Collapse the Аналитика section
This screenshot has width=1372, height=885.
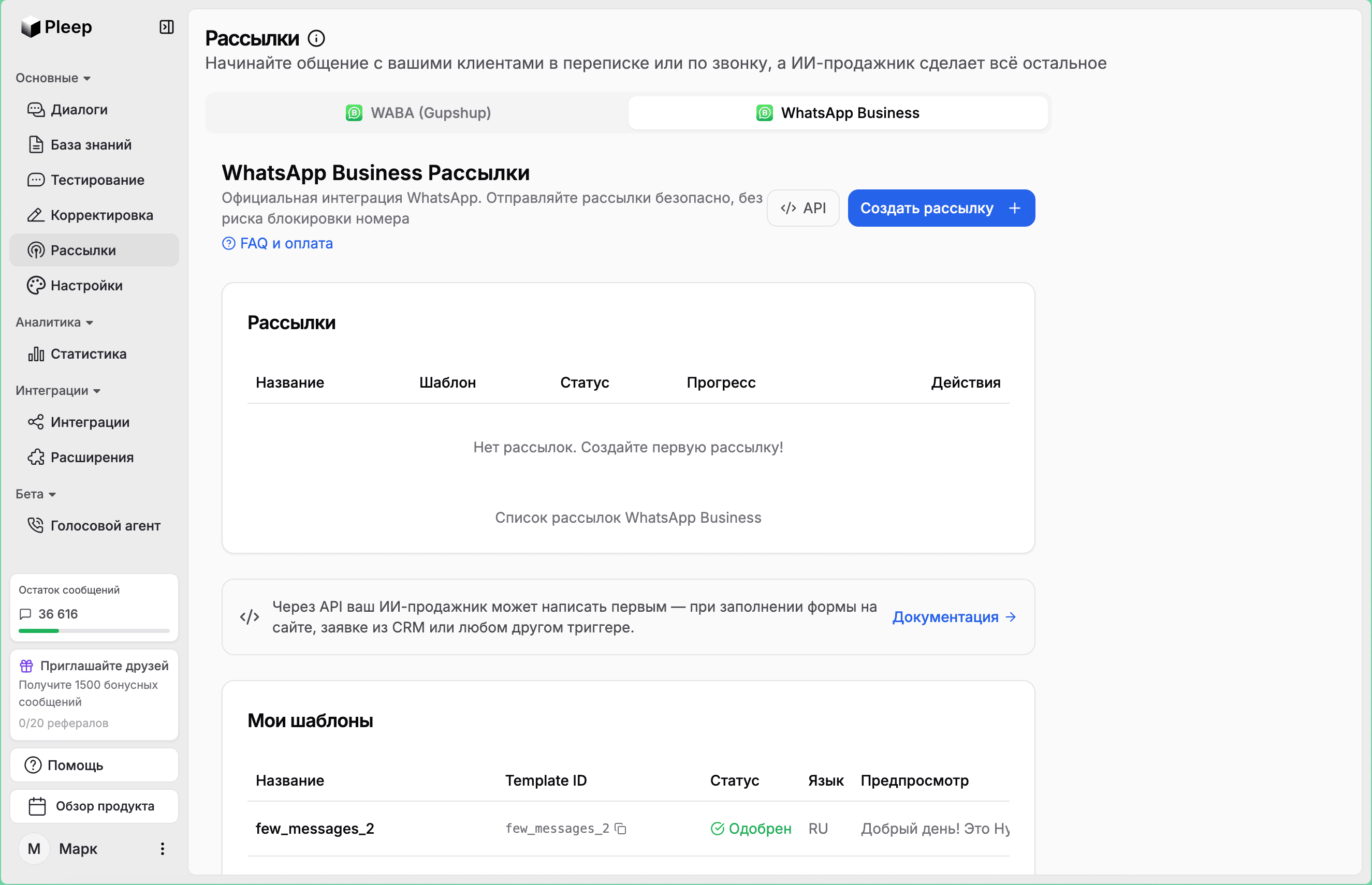click(x=54, y=322)
